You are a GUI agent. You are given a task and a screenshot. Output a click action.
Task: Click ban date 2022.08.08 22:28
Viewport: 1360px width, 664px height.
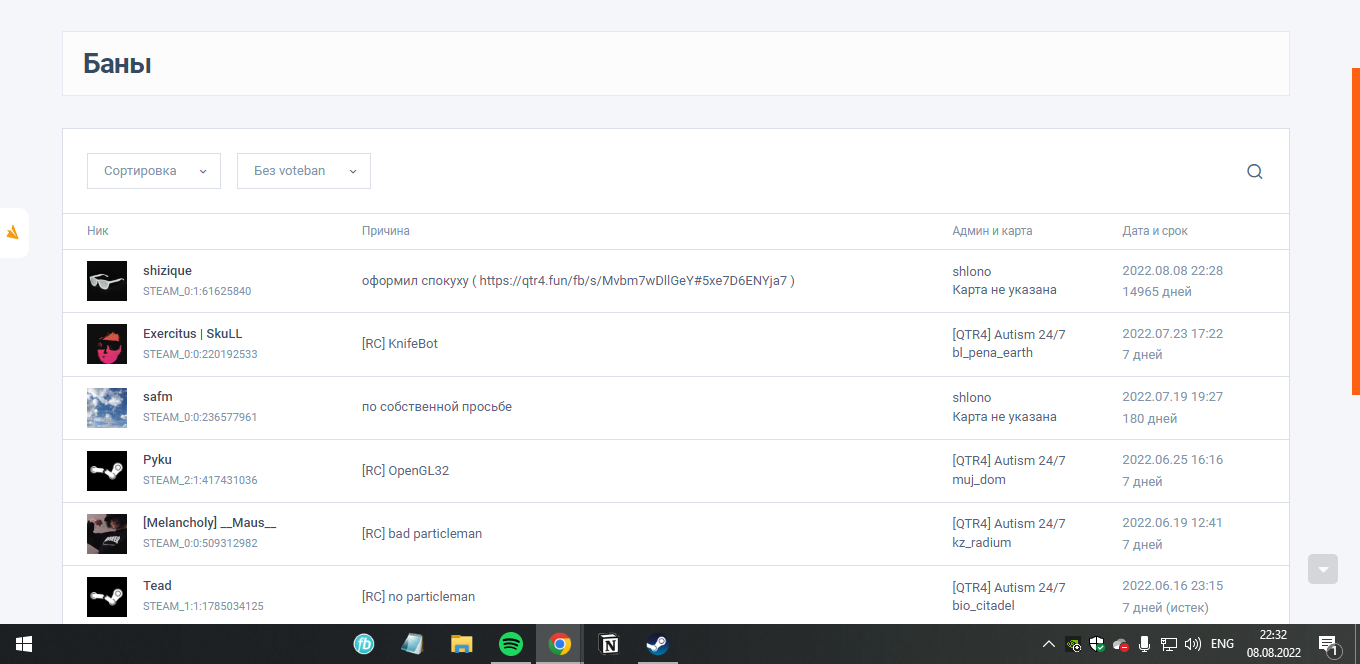[x=1172, y=271]
